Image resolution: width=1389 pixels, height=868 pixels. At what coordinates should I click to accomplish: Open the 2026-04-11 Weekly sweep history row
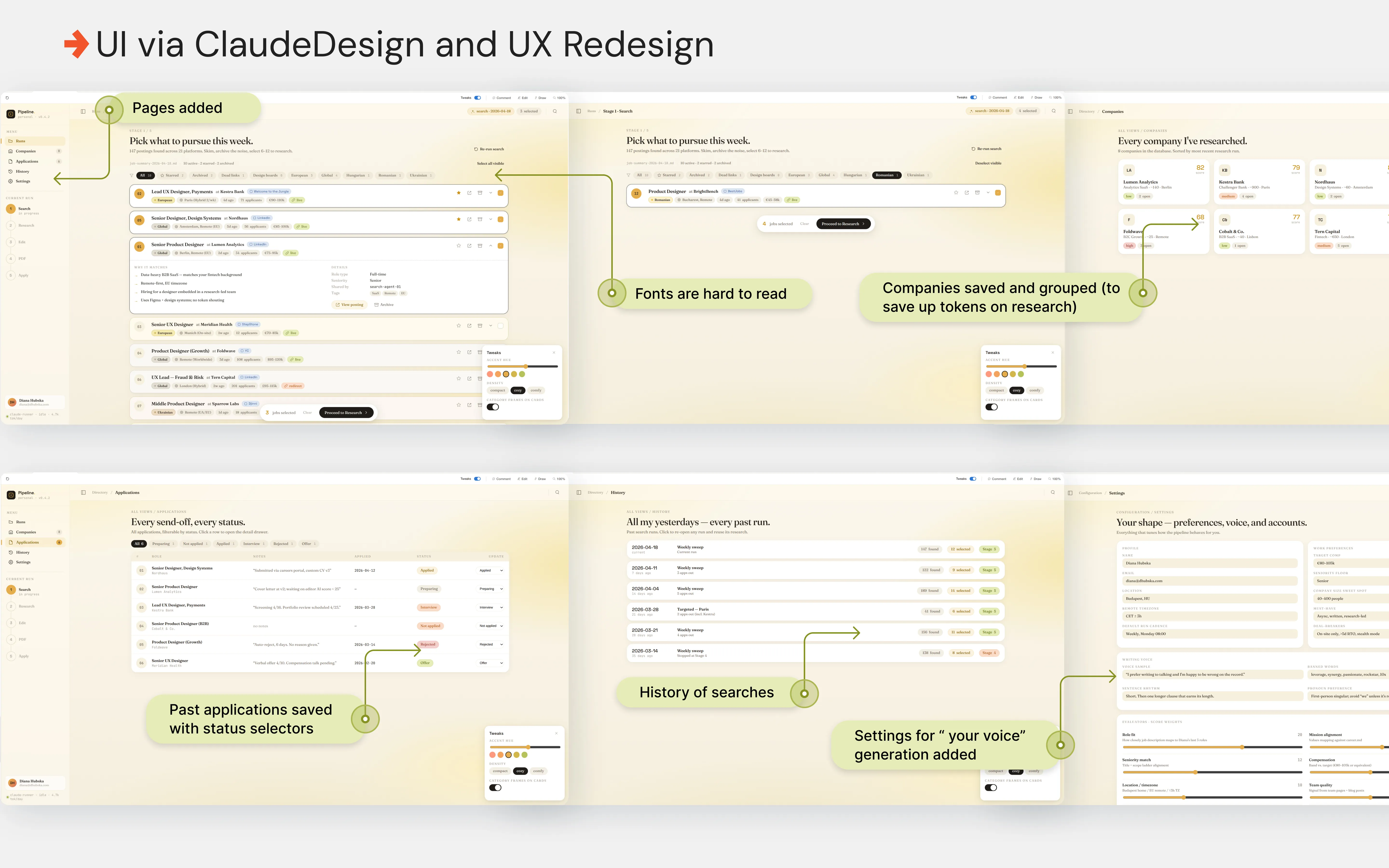pyautogui.click(x=815, y=570)
